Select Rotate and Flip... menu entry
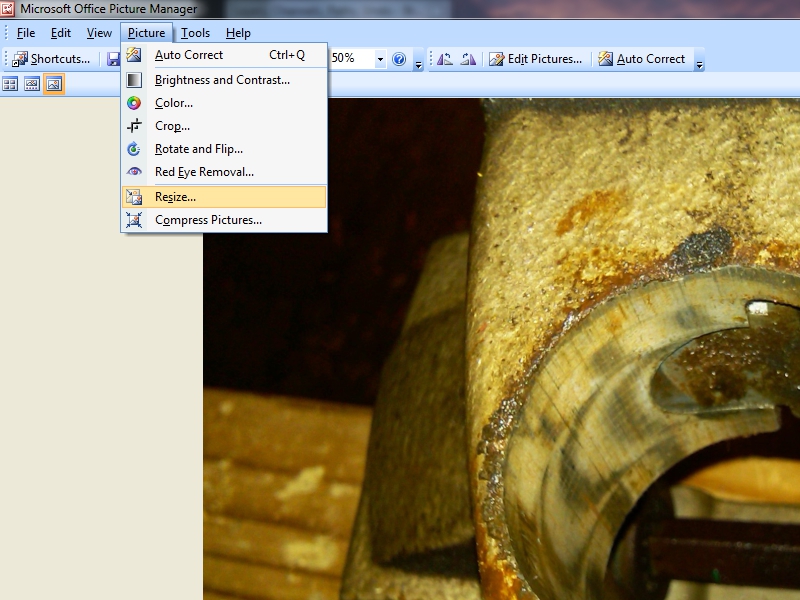Screen dimensions: 800x600 (x=224, y=149)
